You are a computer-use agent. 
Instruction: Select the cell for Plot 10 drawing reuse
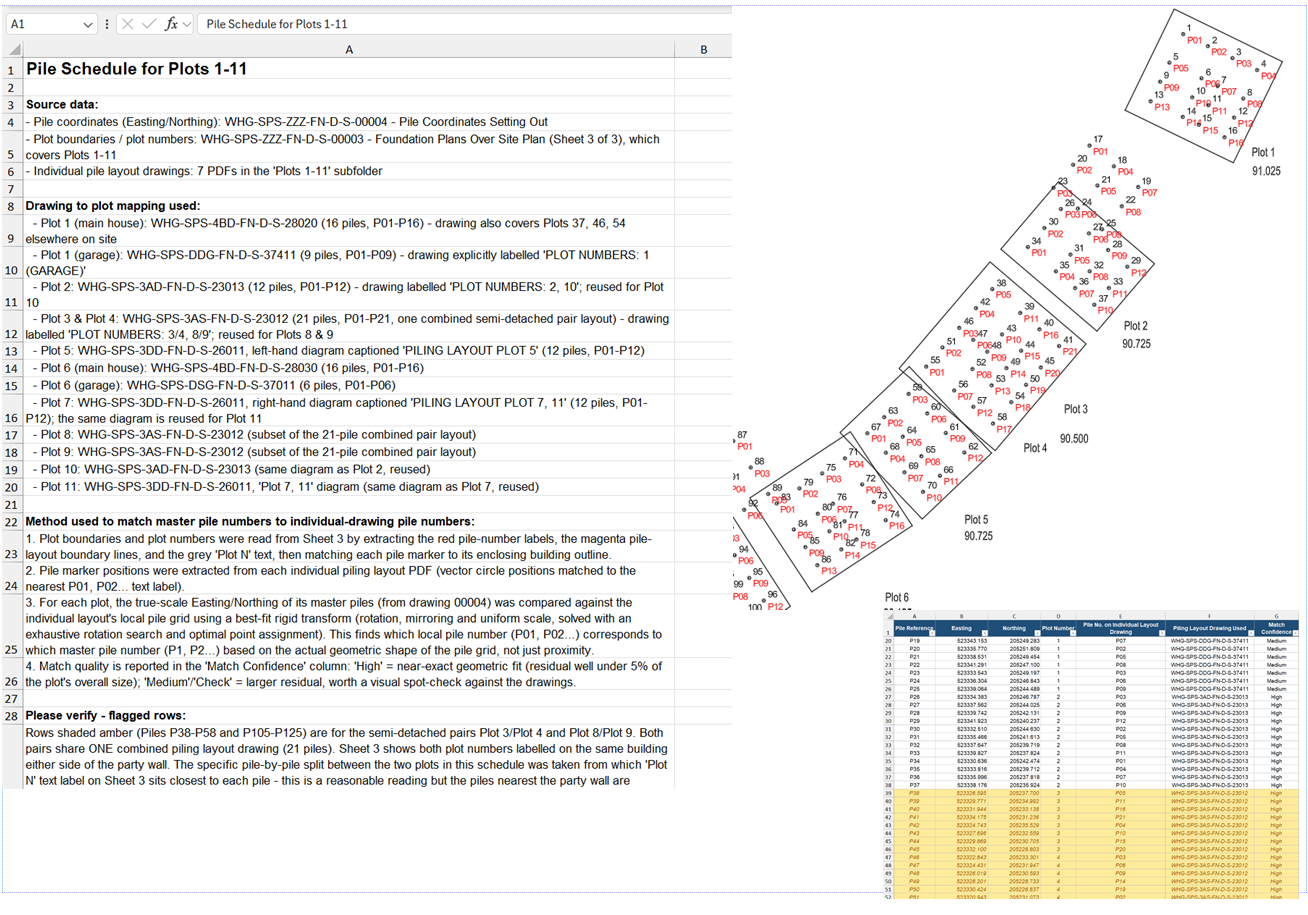[x=348, y=468]
